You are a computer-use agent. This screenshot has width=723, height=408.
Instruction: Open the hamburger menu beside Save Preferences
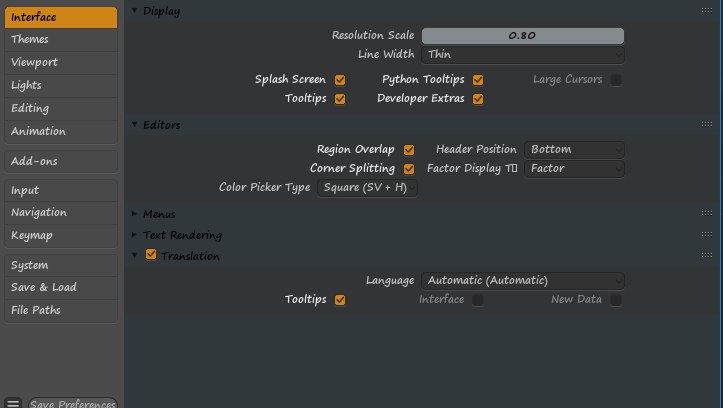pyautogui.click(x=13, y=403)
